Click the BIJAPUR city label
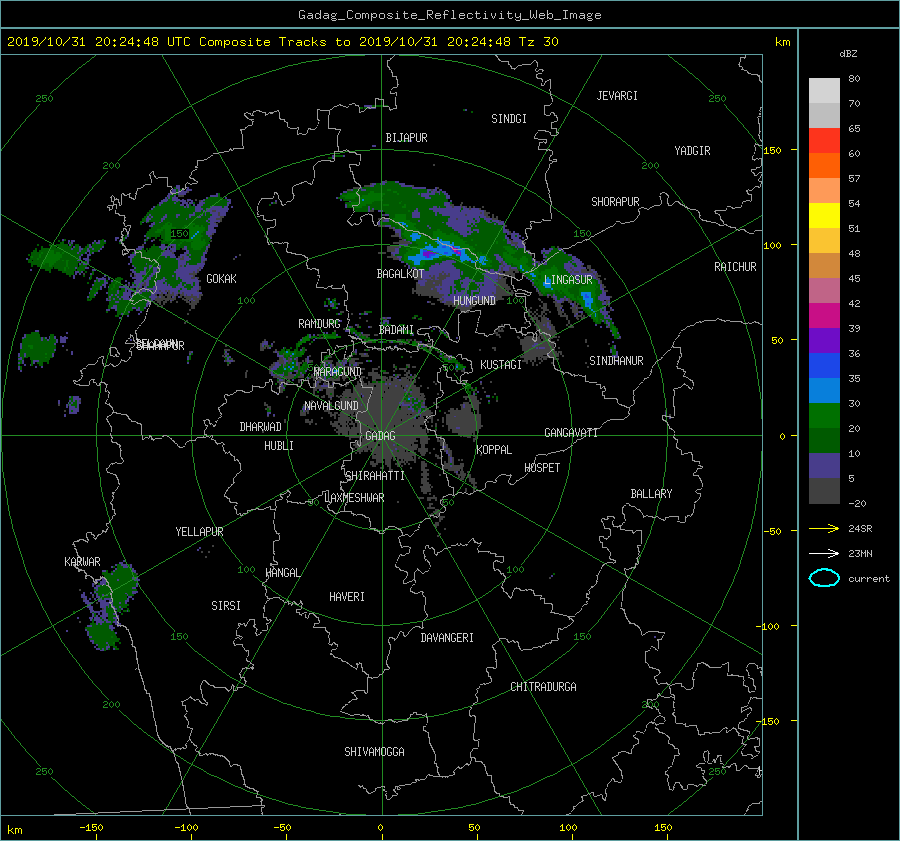Screen dimensions: 900x841 click(x=406, y=138)
